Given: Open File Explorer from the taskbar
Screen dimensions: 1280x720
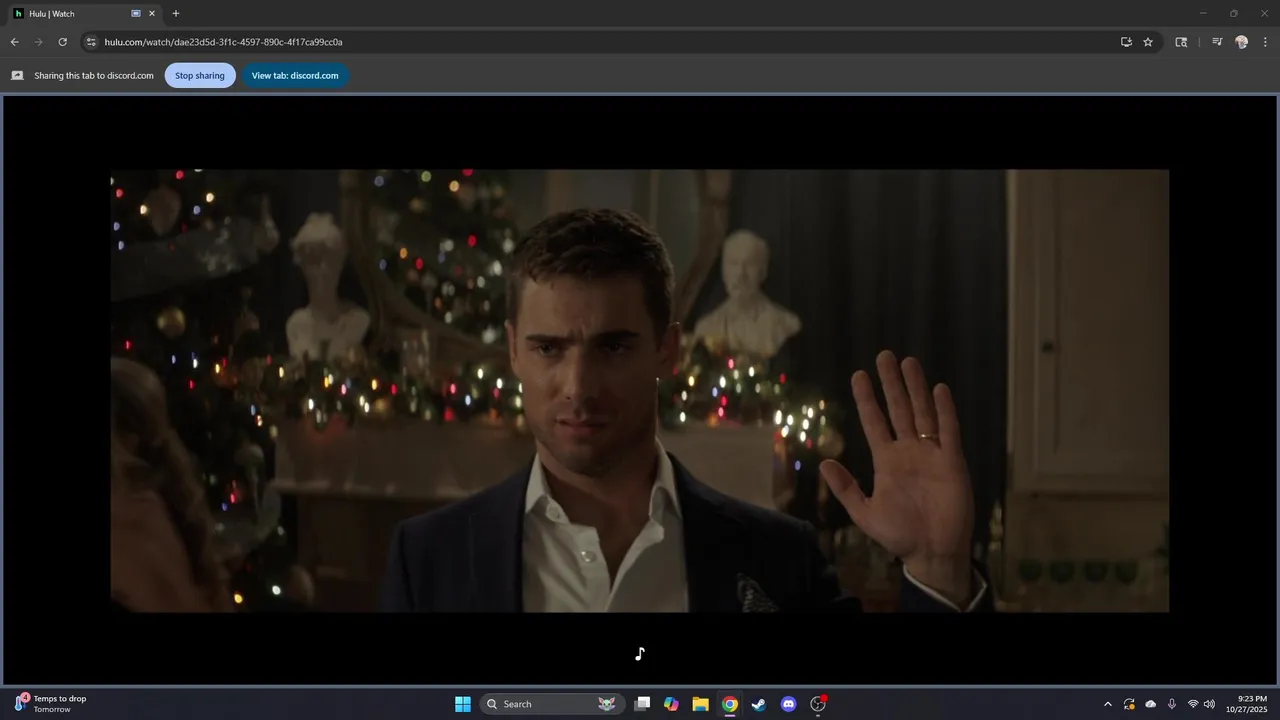Looking at the screenshot, I should coord(700,704).
